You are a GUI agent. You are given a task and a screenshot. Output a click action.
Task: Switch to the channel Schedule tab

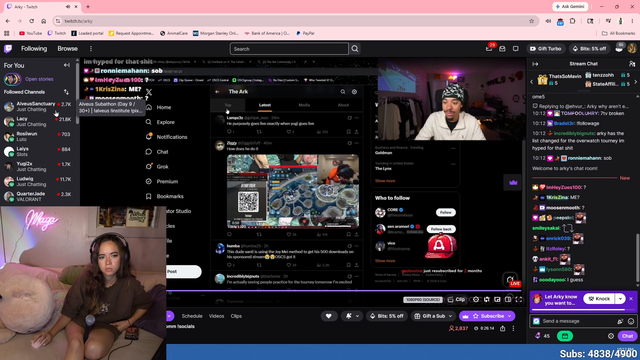click(x=192, y=316)
